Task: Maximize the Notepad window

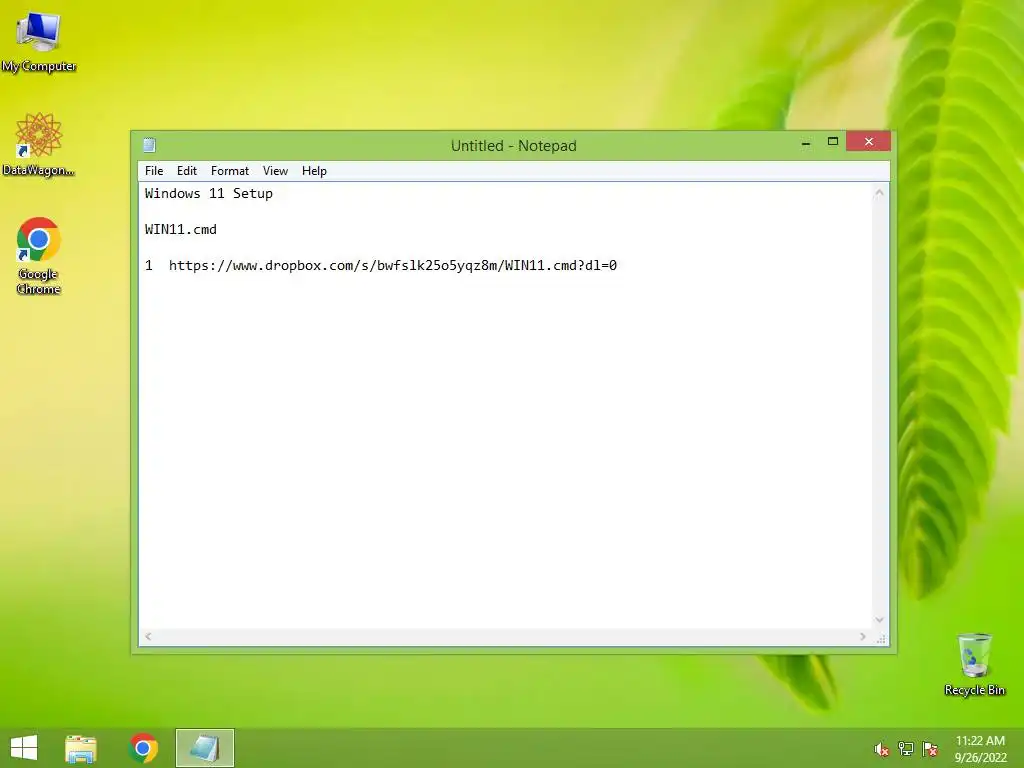Action: tap(833, 142)
